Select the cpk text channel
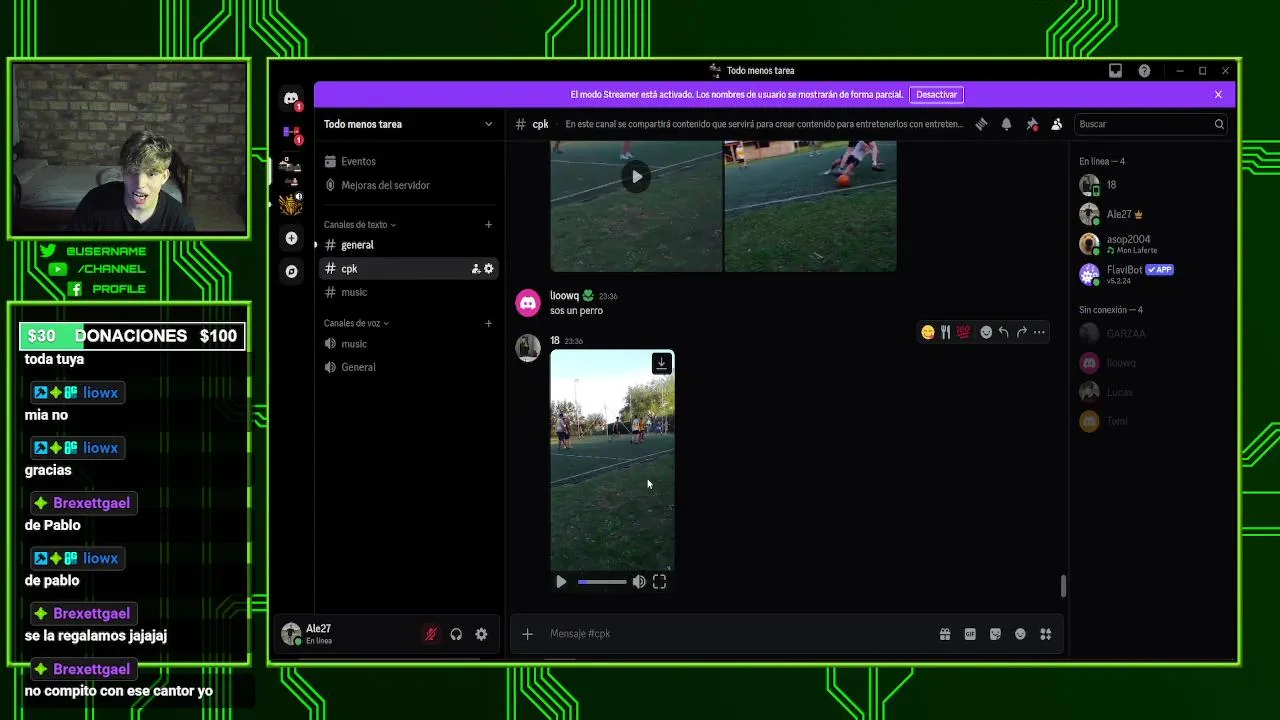The height and width of the screenshot is (720, 1280). click(408, 269)
